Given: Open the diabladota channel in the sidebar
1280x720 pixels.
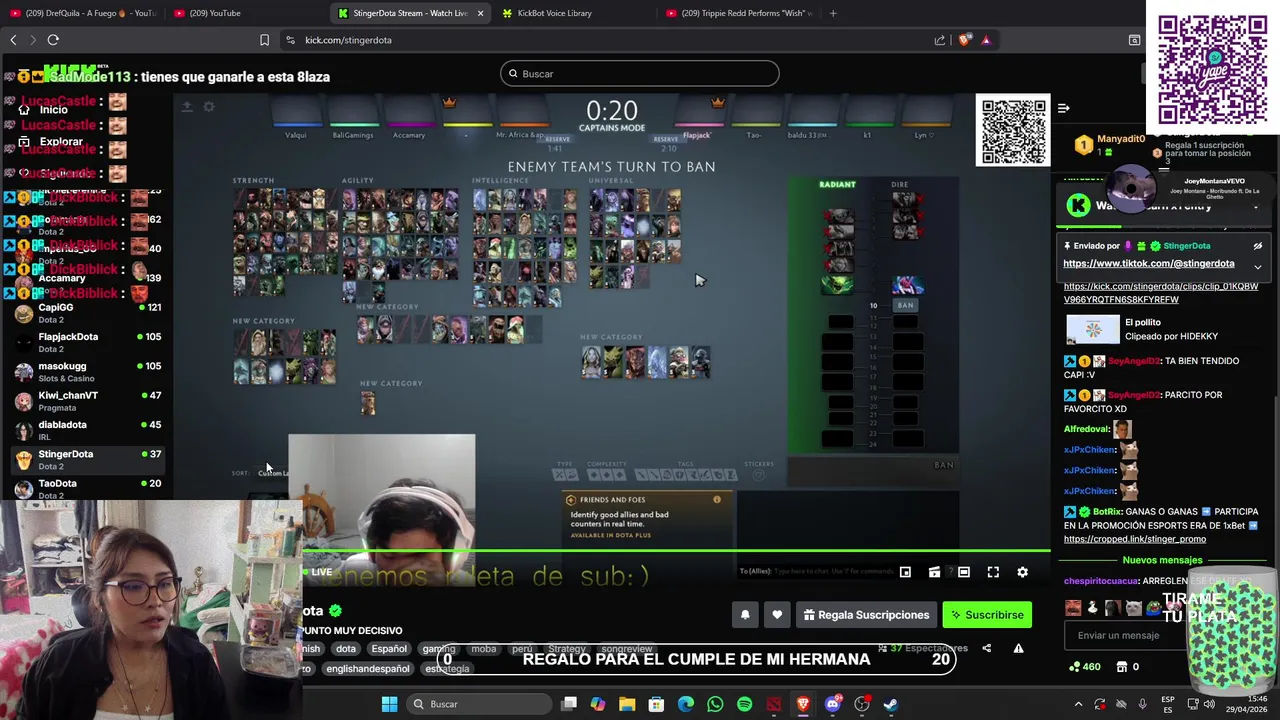Looking at the screenshot, I should (88, 430).
